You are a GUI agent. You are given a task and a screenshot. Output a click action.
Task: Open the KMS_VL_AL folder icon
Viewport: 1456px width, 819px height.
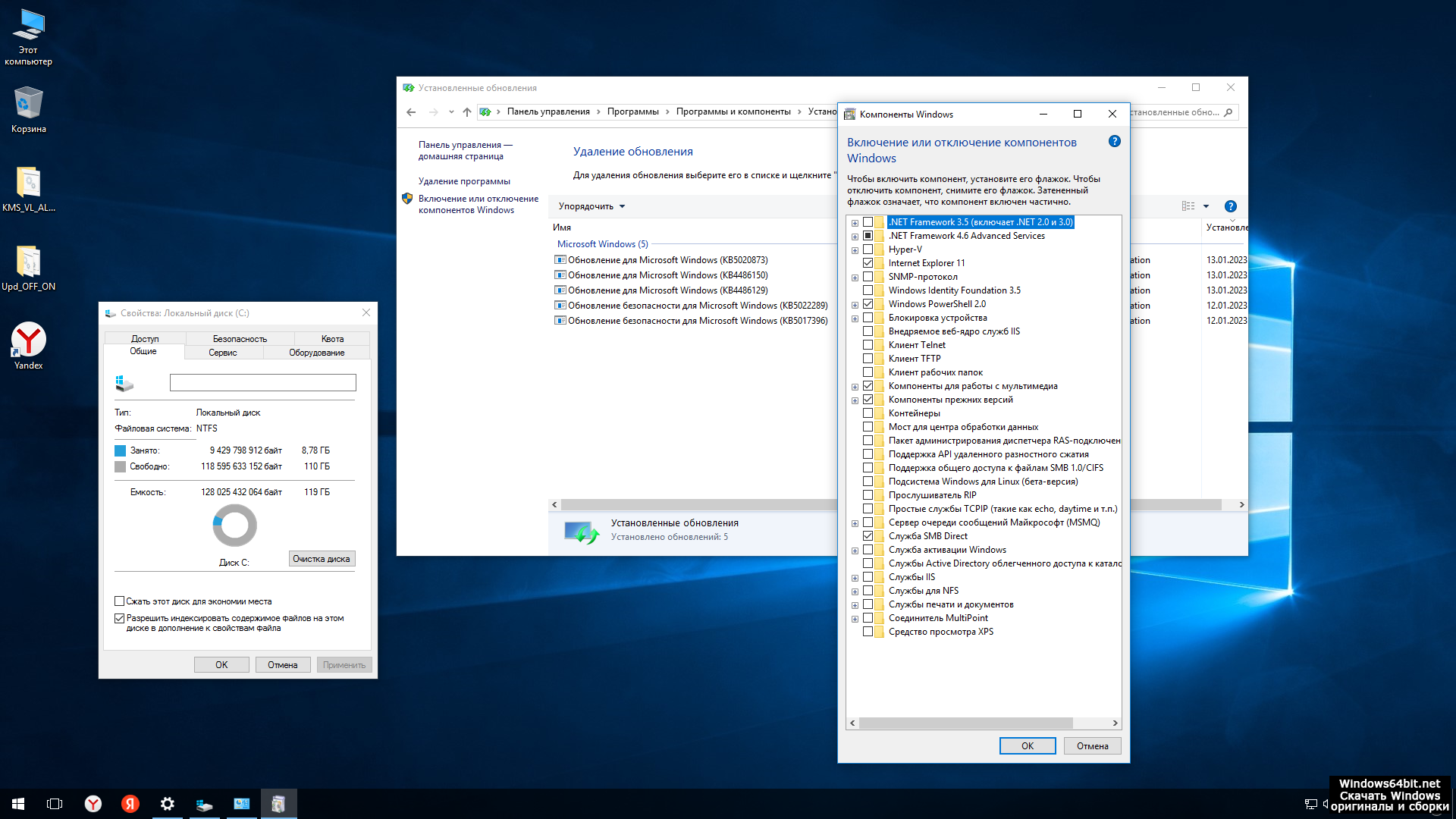click(x=28, y=184)
